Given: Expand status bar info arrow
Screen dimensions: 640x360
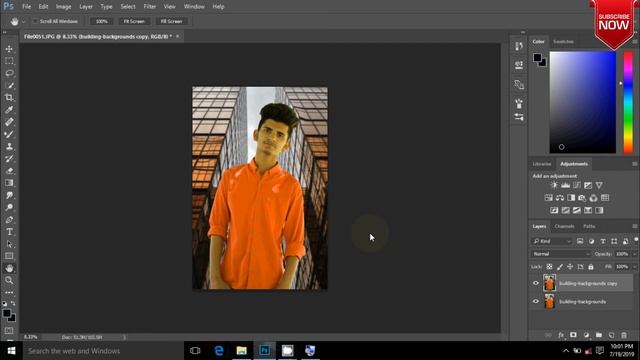Looking at the screenshot, I should [x=124, y=338].
